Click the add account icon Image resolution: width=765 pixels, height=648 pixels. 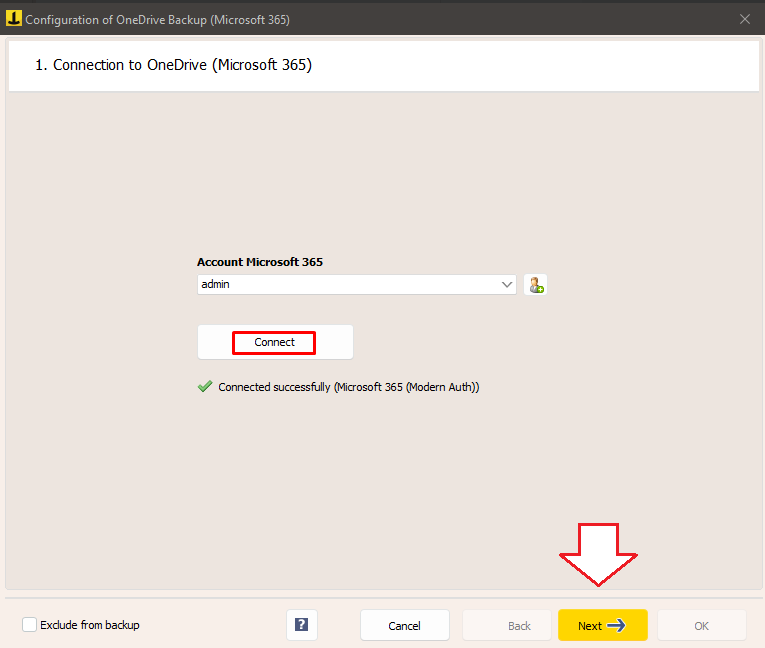pyautogui.click(x=535, y=284)
